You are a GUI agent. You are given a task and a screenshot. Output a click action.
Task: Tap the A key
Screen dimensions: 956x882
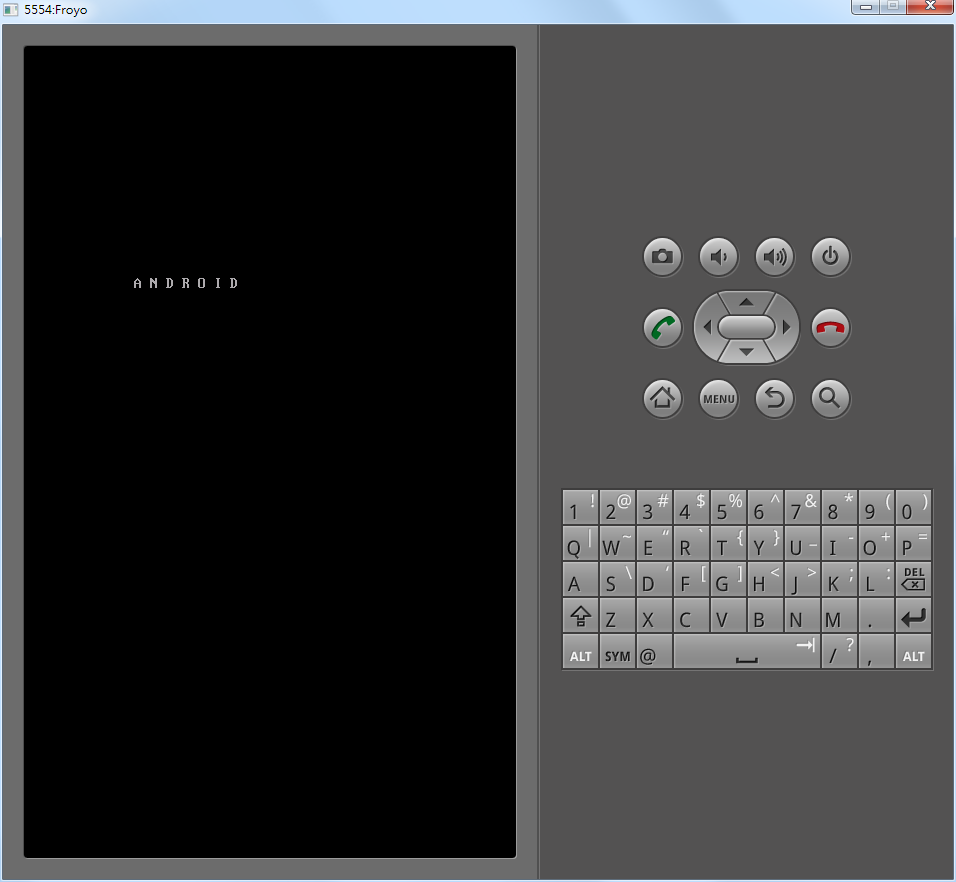point(580,579)
